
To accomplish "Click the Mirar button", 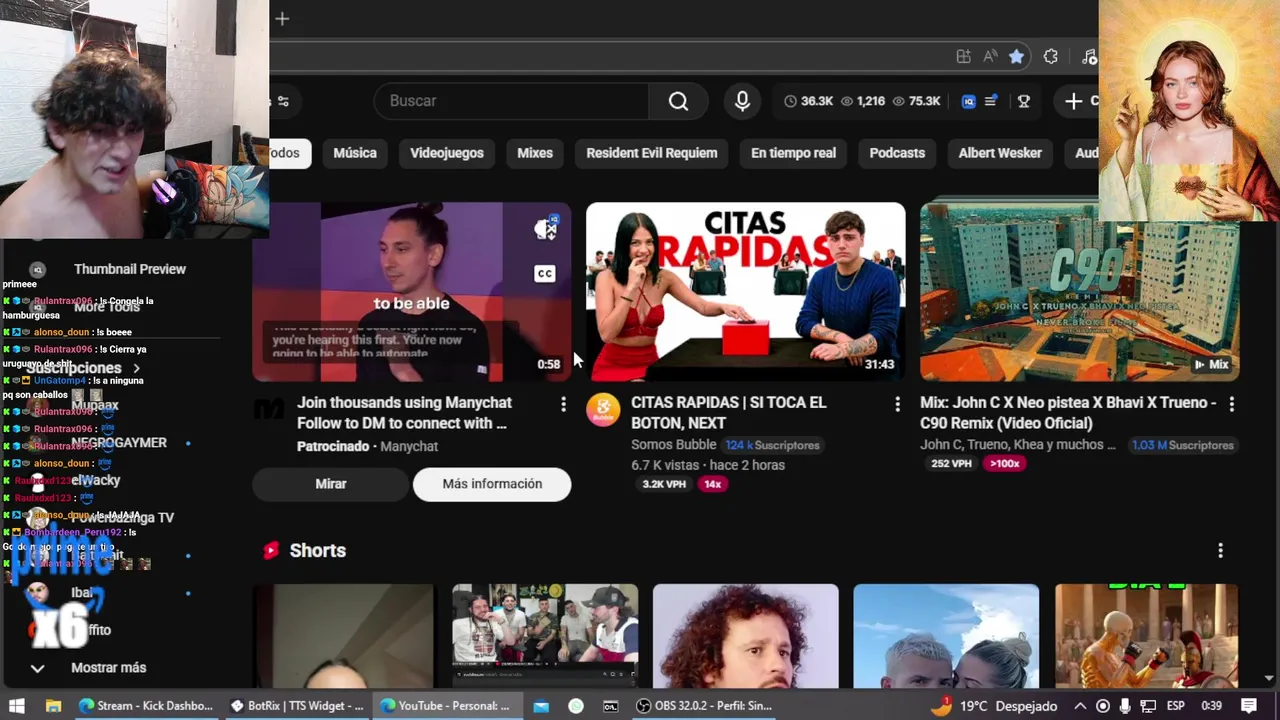I will pyautogui.click(x=331, y=484).
